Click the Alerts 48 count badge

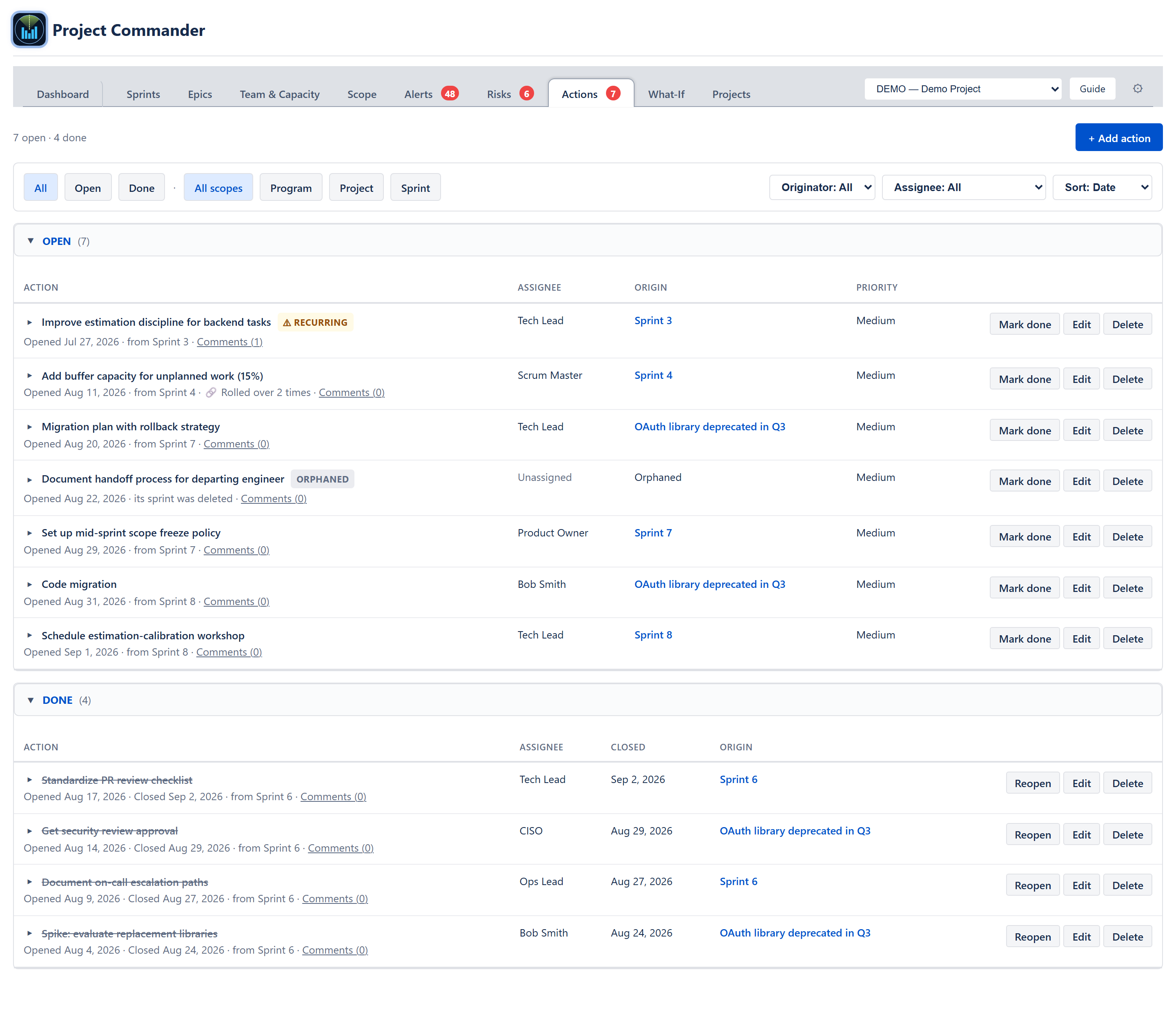[450, 93]
